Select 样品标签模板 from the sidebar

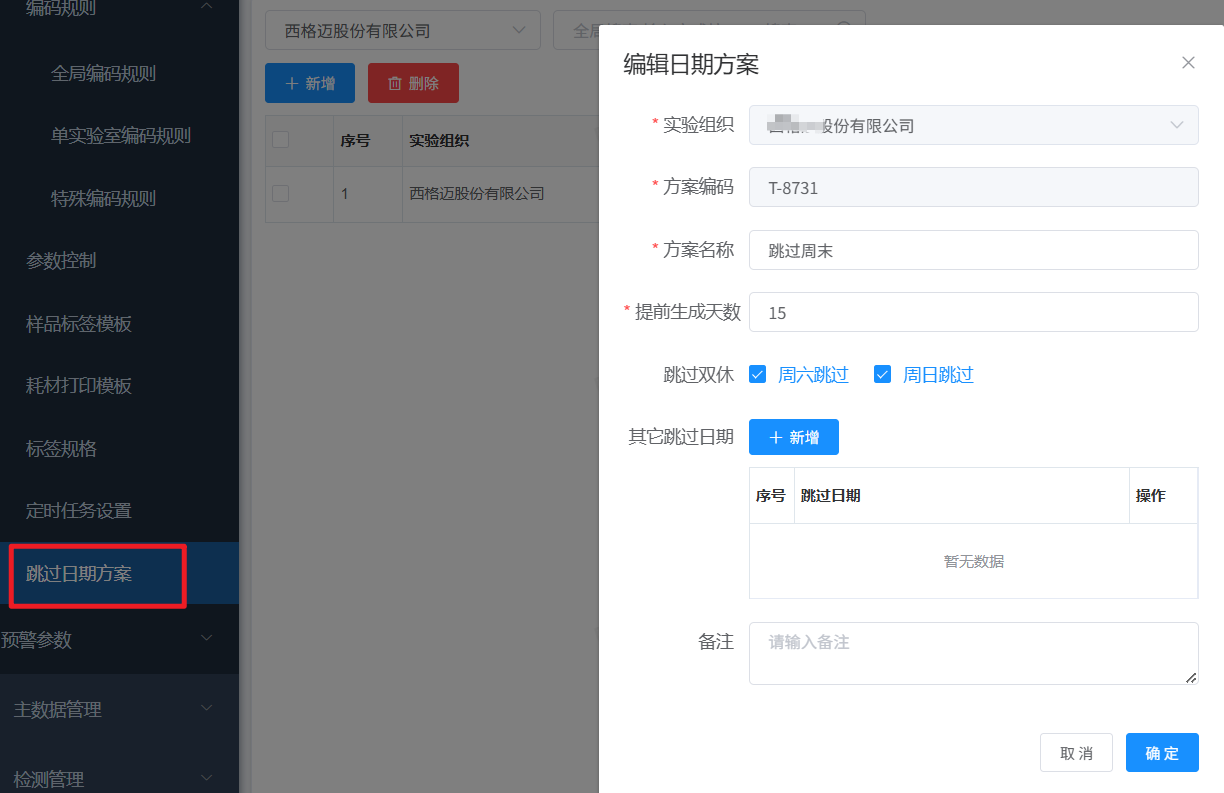[x=79, y=324]
